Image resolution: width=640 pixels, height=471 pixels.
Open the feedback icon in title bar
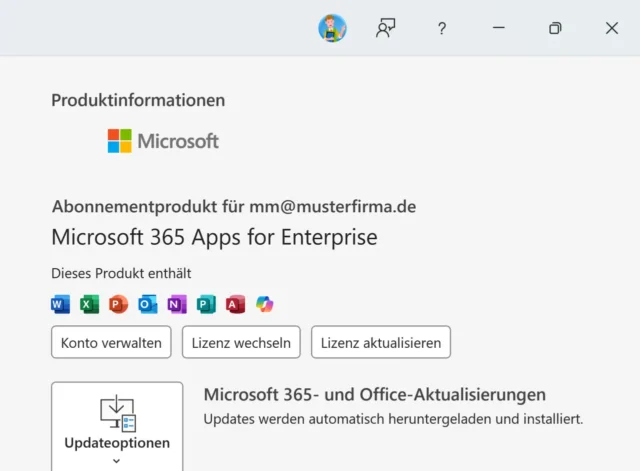point(385,28)
